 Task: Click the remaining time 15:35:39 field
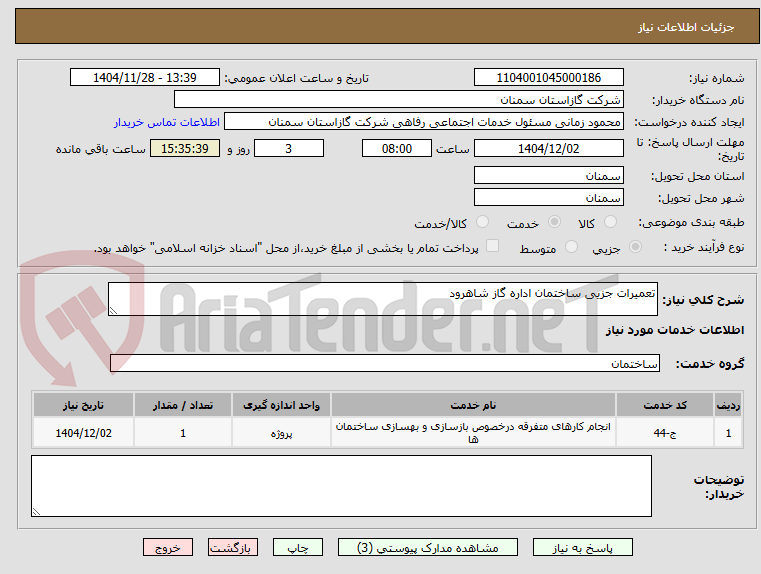click(x=185, y=148)
